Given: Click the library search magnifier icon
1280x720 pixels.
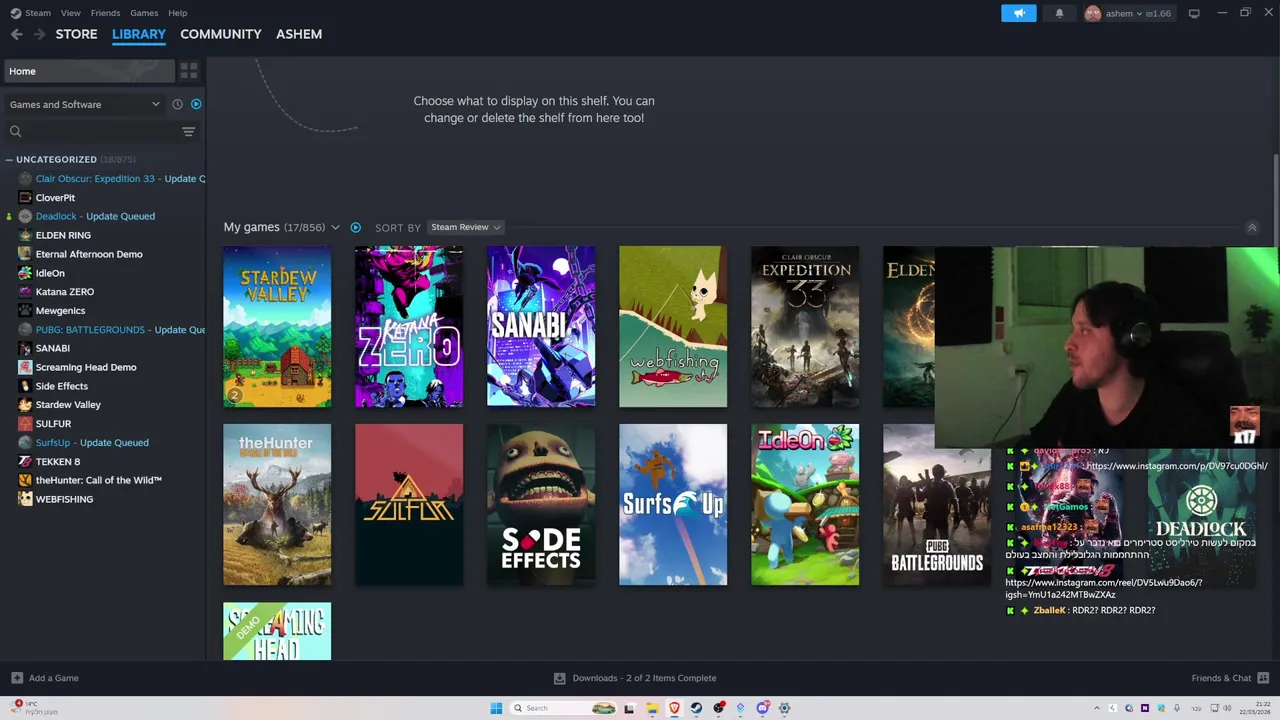Looking at the screenshot, I should pyautogui.click(x=15, y=131).
